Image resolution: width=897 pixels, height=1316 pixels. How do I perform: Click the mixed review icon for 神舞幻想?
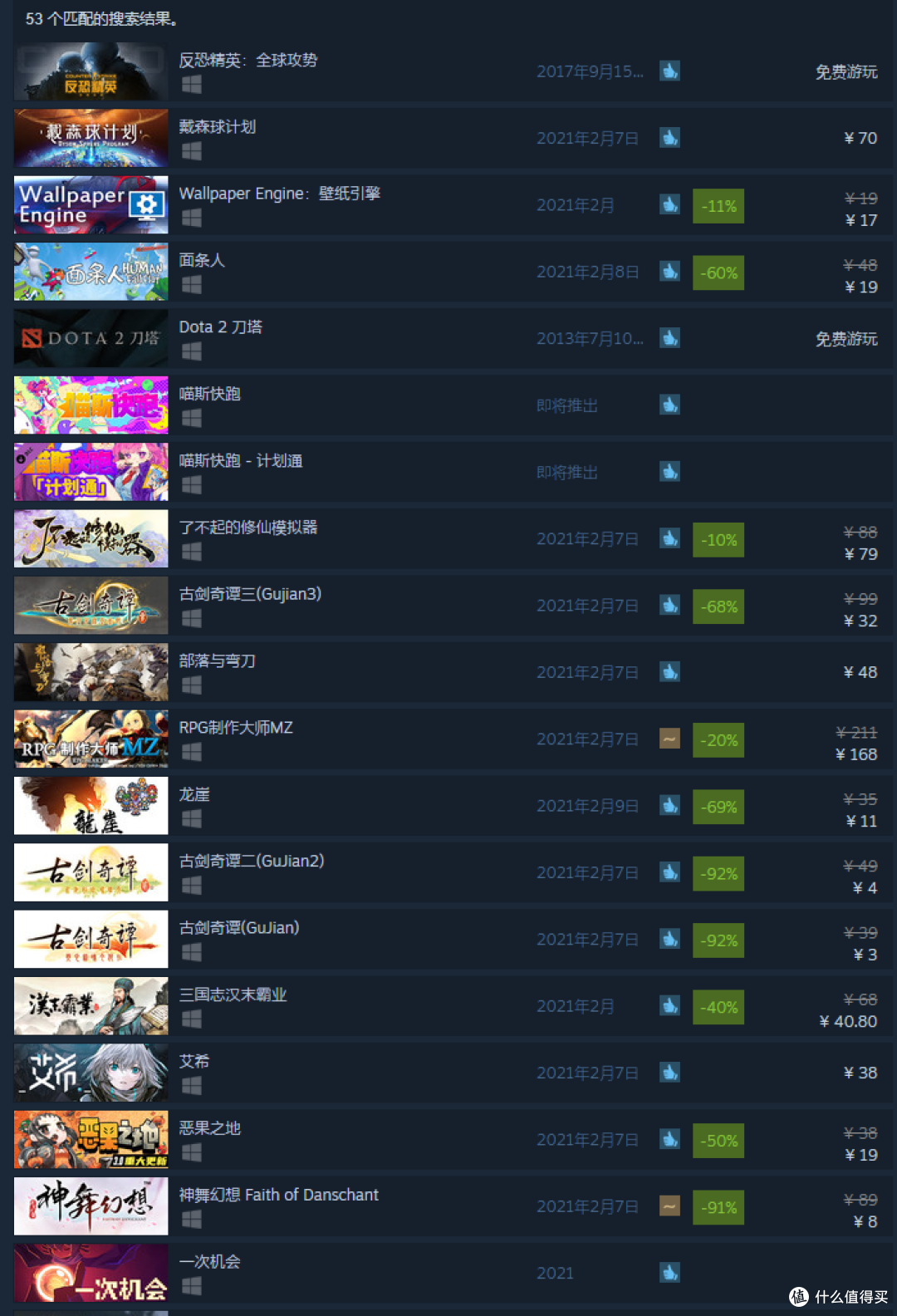669,1206
